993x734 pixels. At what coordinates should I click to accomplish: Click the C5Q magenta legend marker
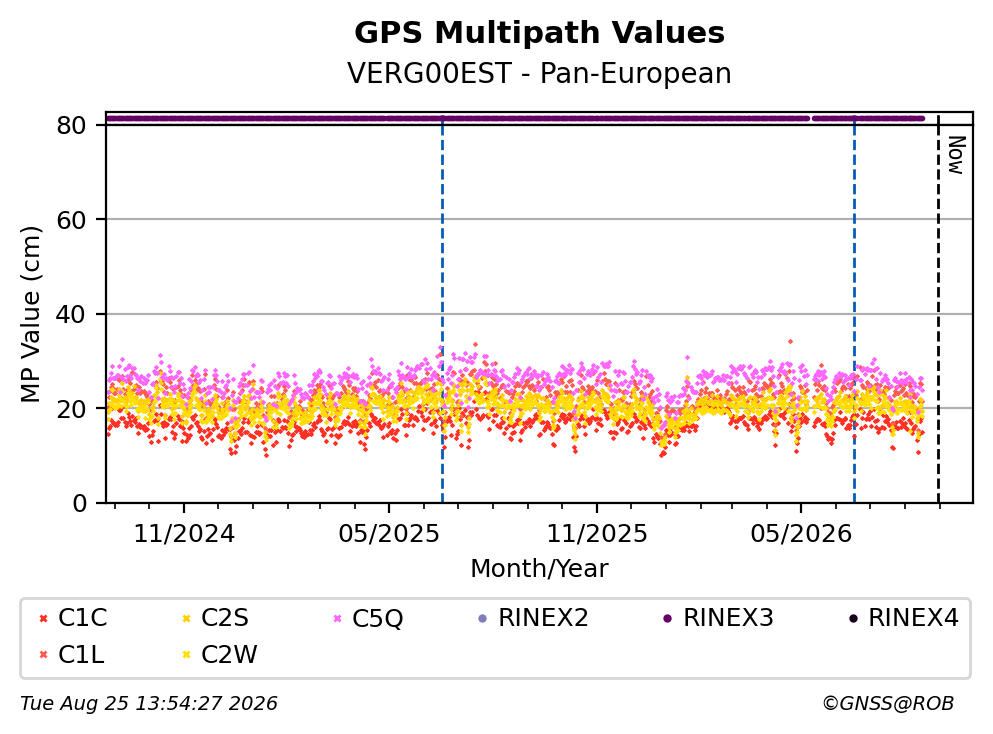[x=337, y=619]
